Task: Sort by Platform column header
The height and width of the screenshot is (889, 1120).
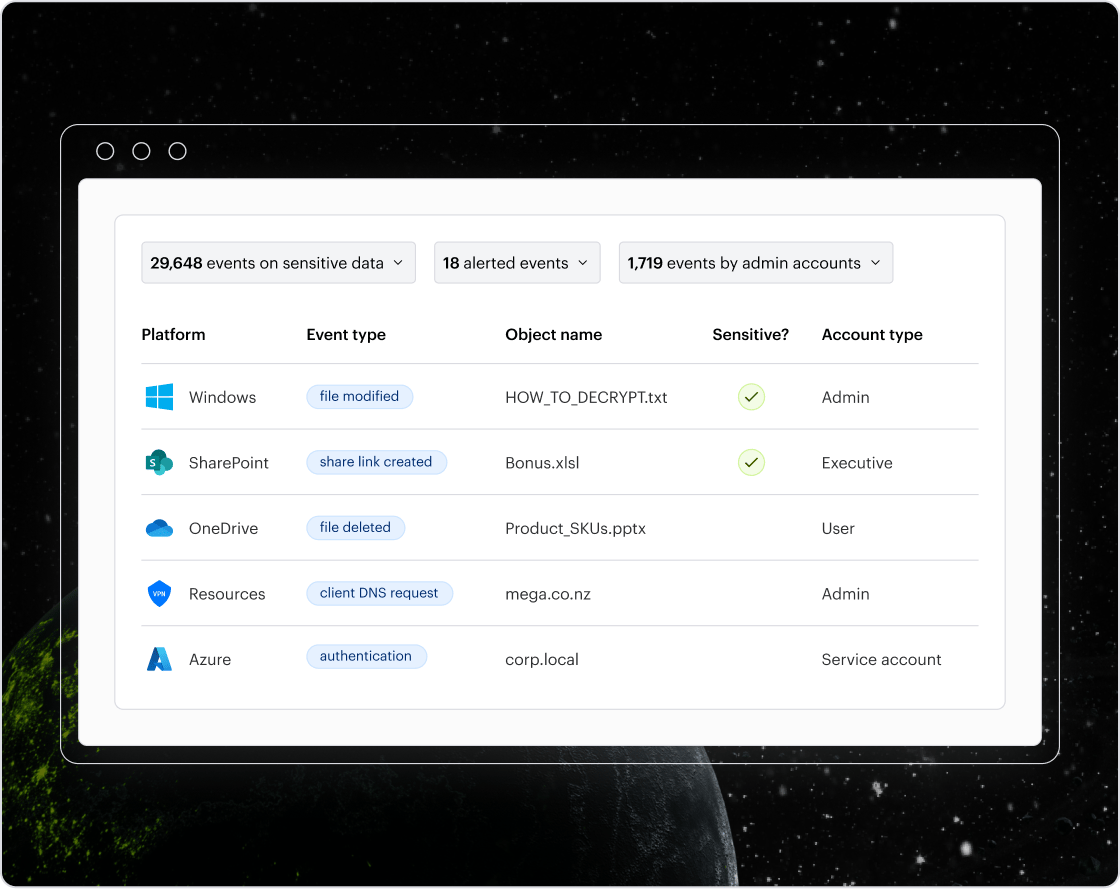Action: pyautogui.click(x=173, y=335)
